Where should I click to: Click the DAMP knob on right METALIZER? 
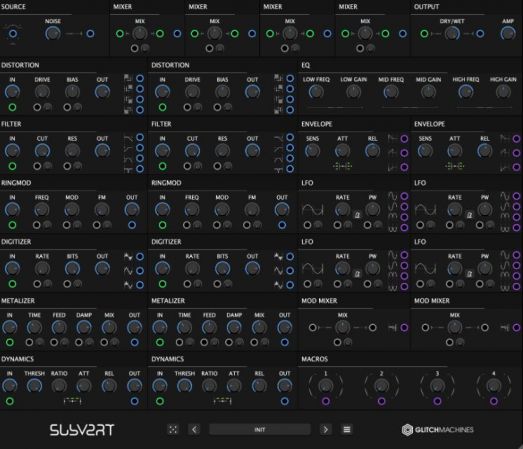point(234,328)
